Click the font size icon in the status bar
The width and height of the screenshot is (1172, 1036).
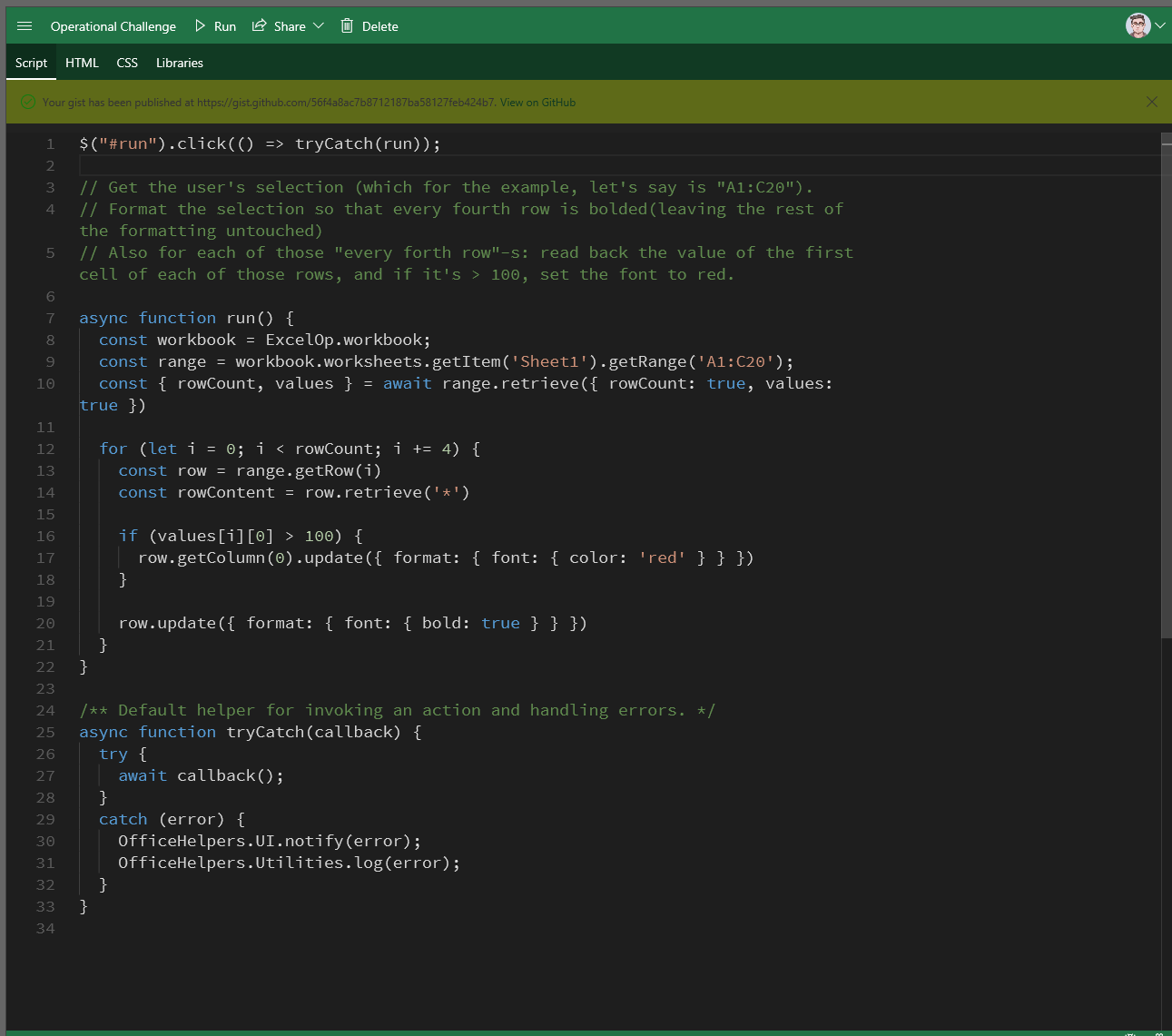click(1131, 1034)
